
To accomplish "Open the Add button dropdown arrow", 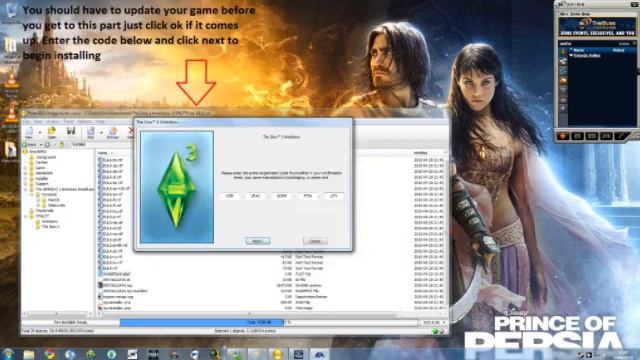I will click(101, 133).
